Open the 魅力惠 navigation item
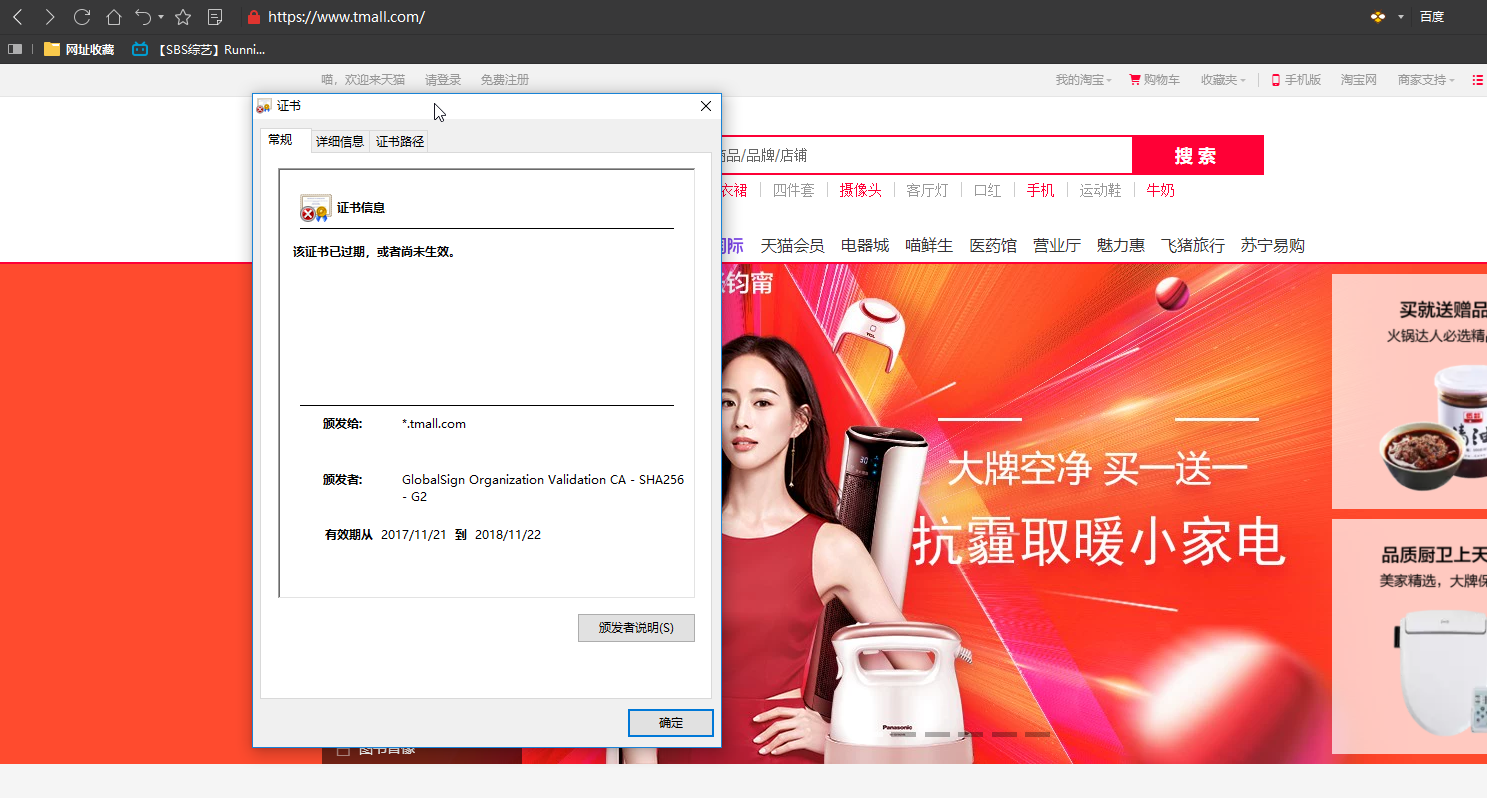 click(1121, 245)
